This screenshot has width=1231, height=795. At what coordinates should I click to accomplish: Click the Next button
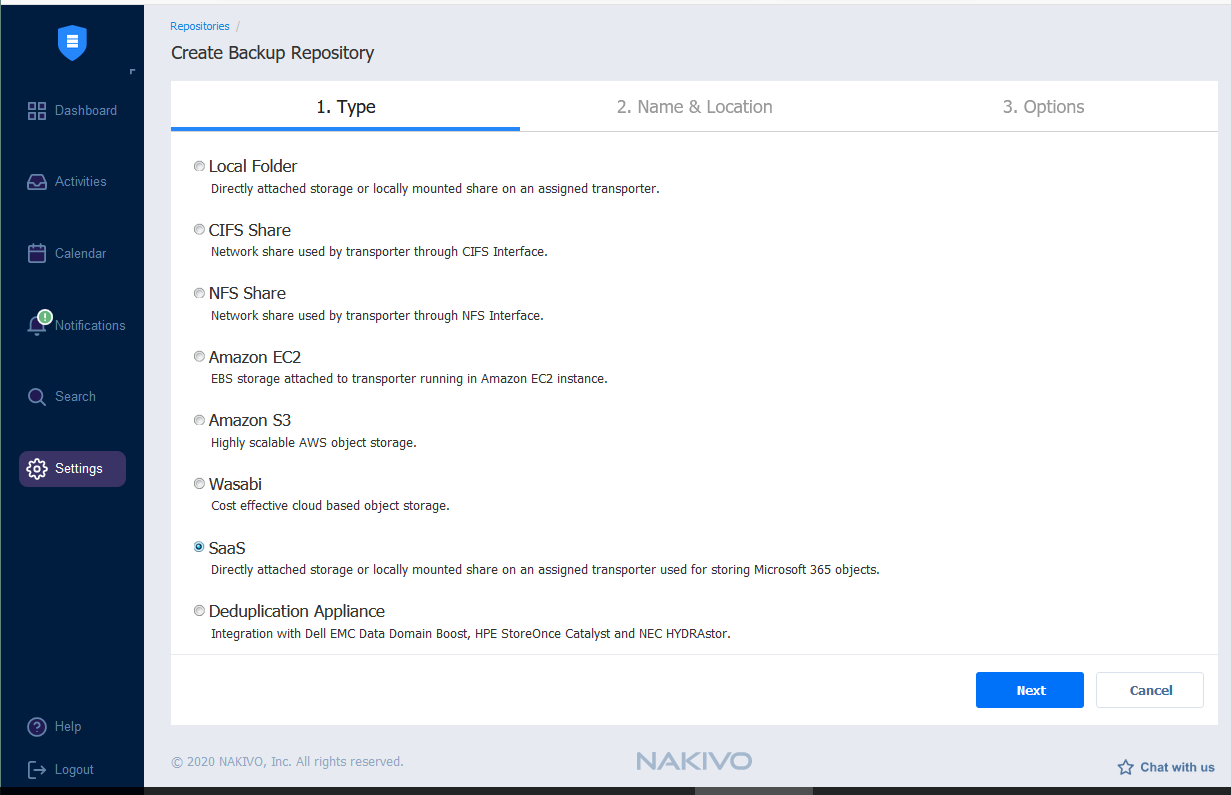[1030, 690]
